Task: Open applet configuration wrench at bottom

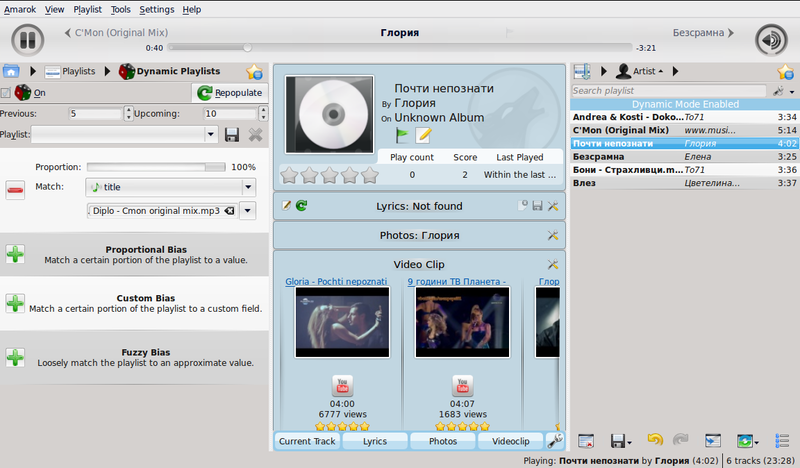Action: 555,441
